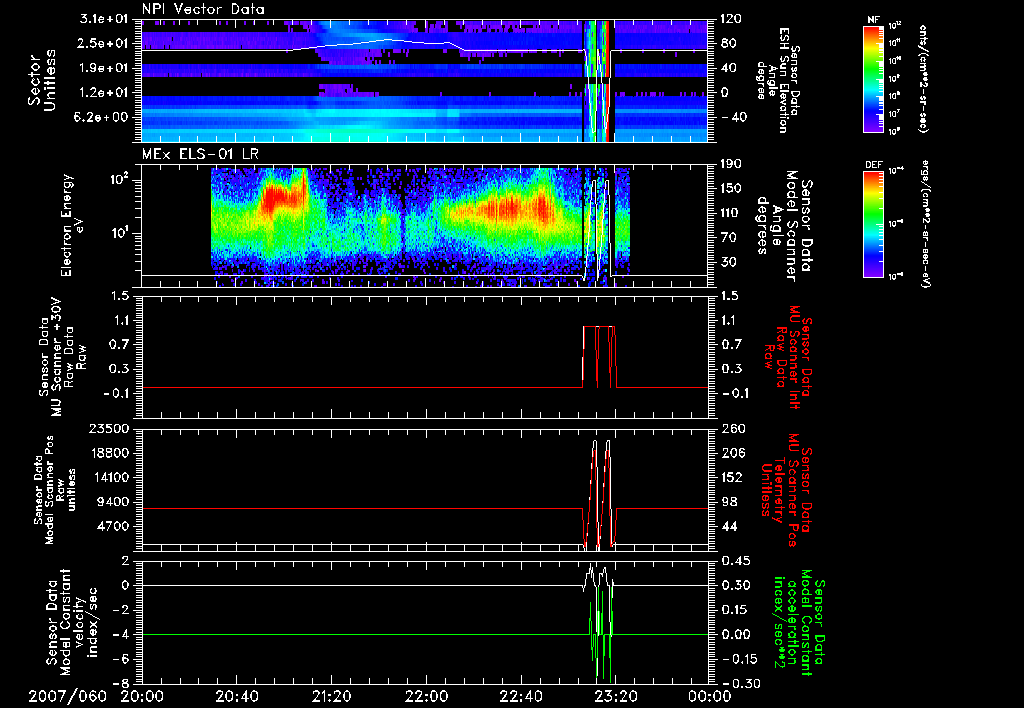Click the 'Model Scanner Angle degrees' axis label
The width and height of the screenshot is (1024, 708).
tap(782, 225)
